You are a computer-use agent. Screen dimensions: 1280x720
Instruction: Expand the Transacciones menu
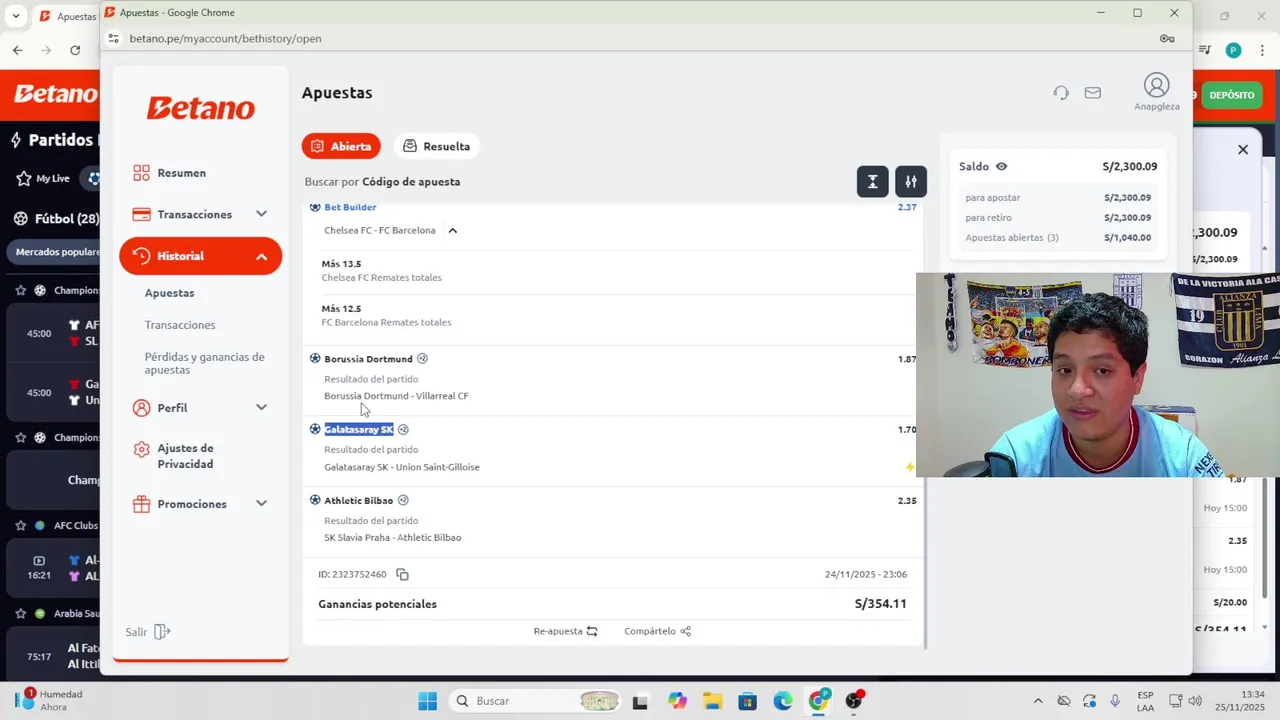click(x=200, y=214)
